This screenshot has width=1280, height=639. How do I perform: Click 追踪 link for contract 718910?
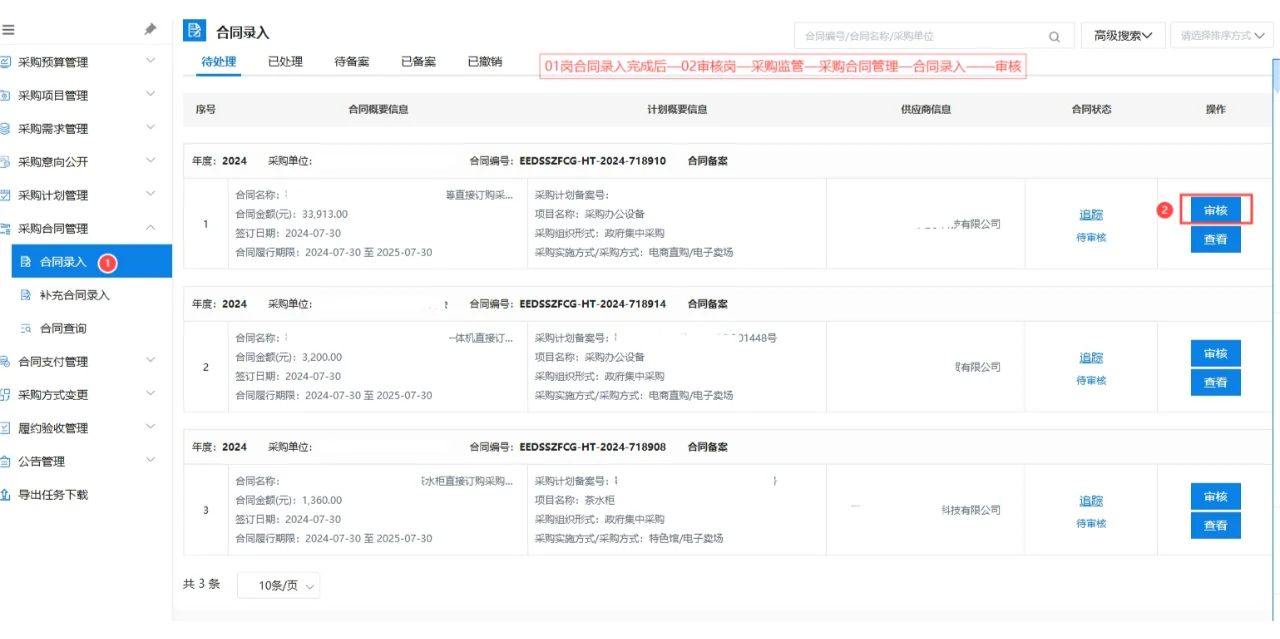click(x=1091, y=214)
